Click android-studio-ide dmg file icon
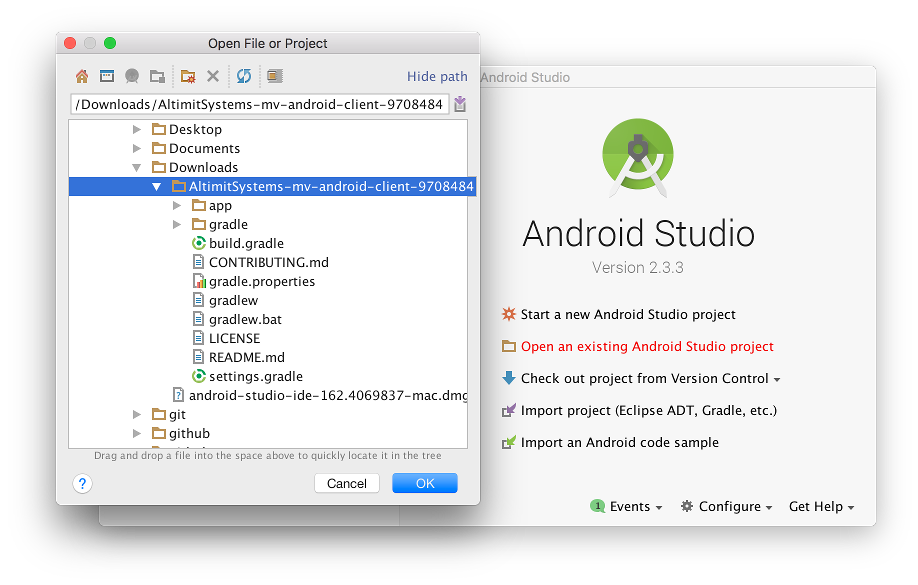Viewport: 918px width, 585px height. click(x=179, y=395)
